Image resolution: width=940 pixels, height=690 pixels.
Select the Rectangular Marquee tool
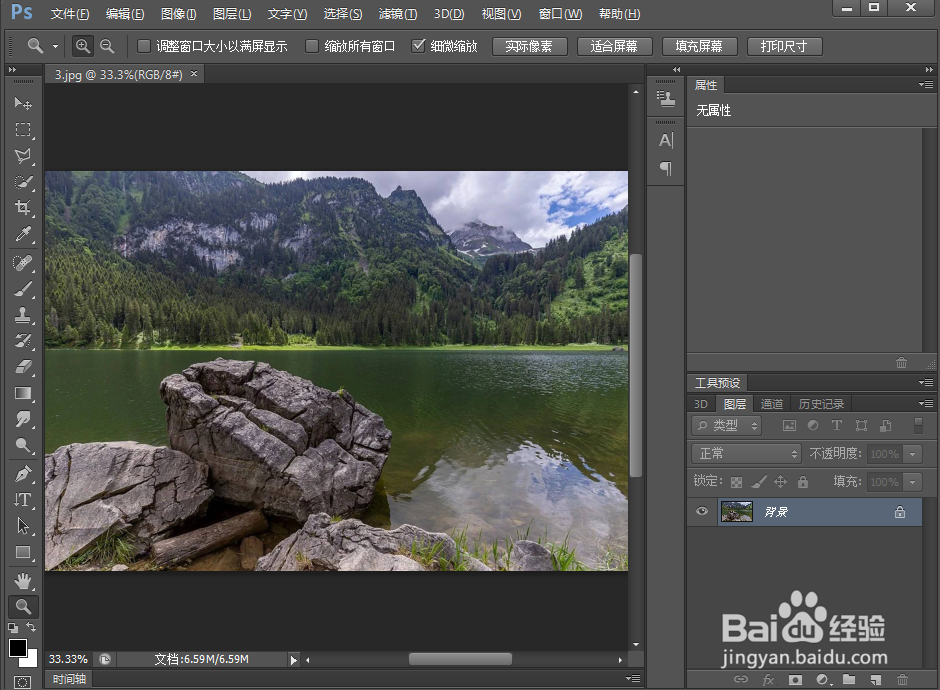(23, 129)
